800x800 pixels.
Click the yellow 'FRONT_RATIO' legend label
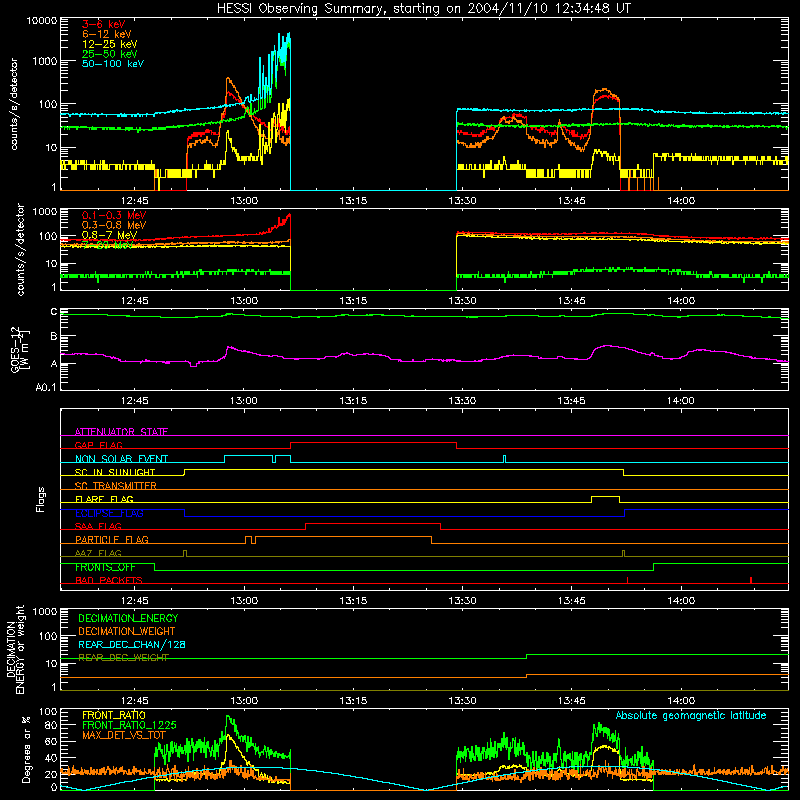(114, 715)
